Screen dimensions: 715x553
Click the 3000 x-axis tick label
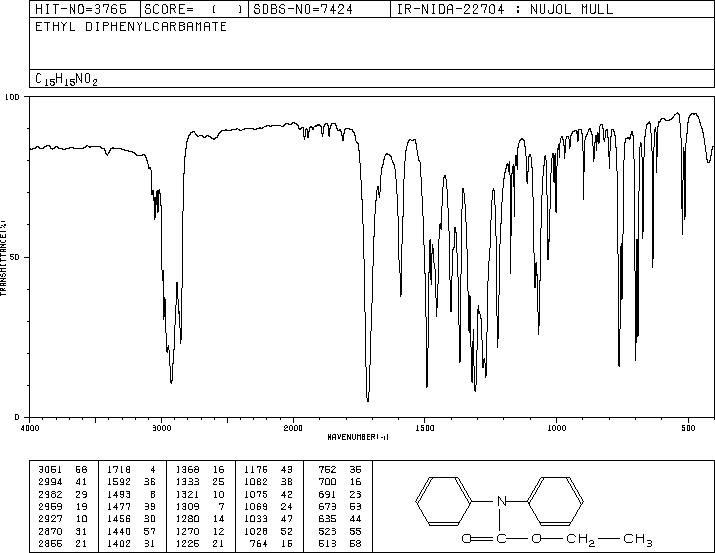(161, 428)
